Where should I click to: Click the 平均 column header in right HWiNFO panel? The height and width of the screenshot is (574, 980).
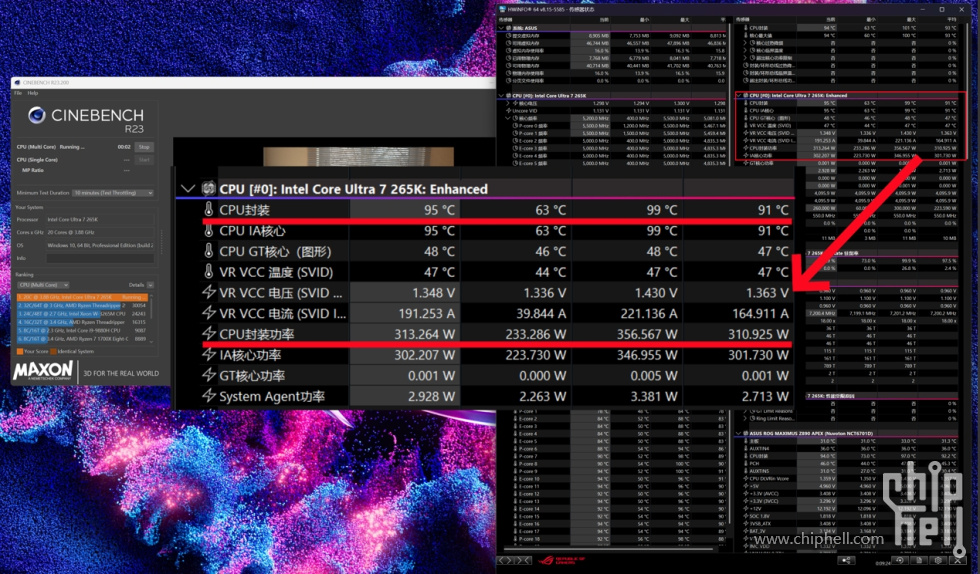(937, 20)
